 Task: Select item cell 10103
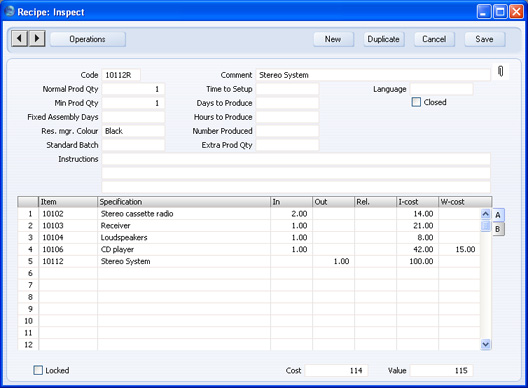68,226
